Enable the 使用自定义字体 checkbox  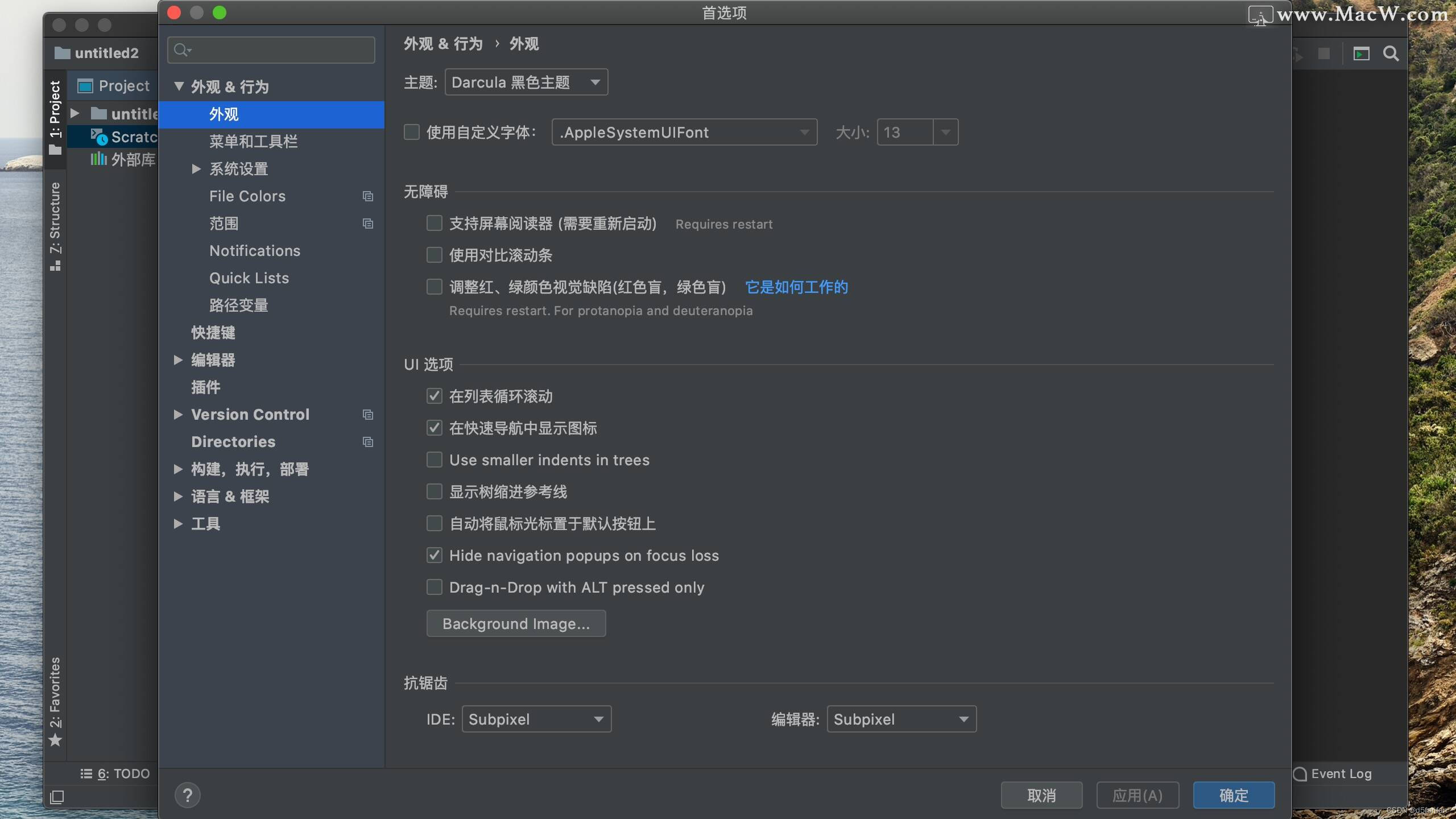(x=412, y=131)
